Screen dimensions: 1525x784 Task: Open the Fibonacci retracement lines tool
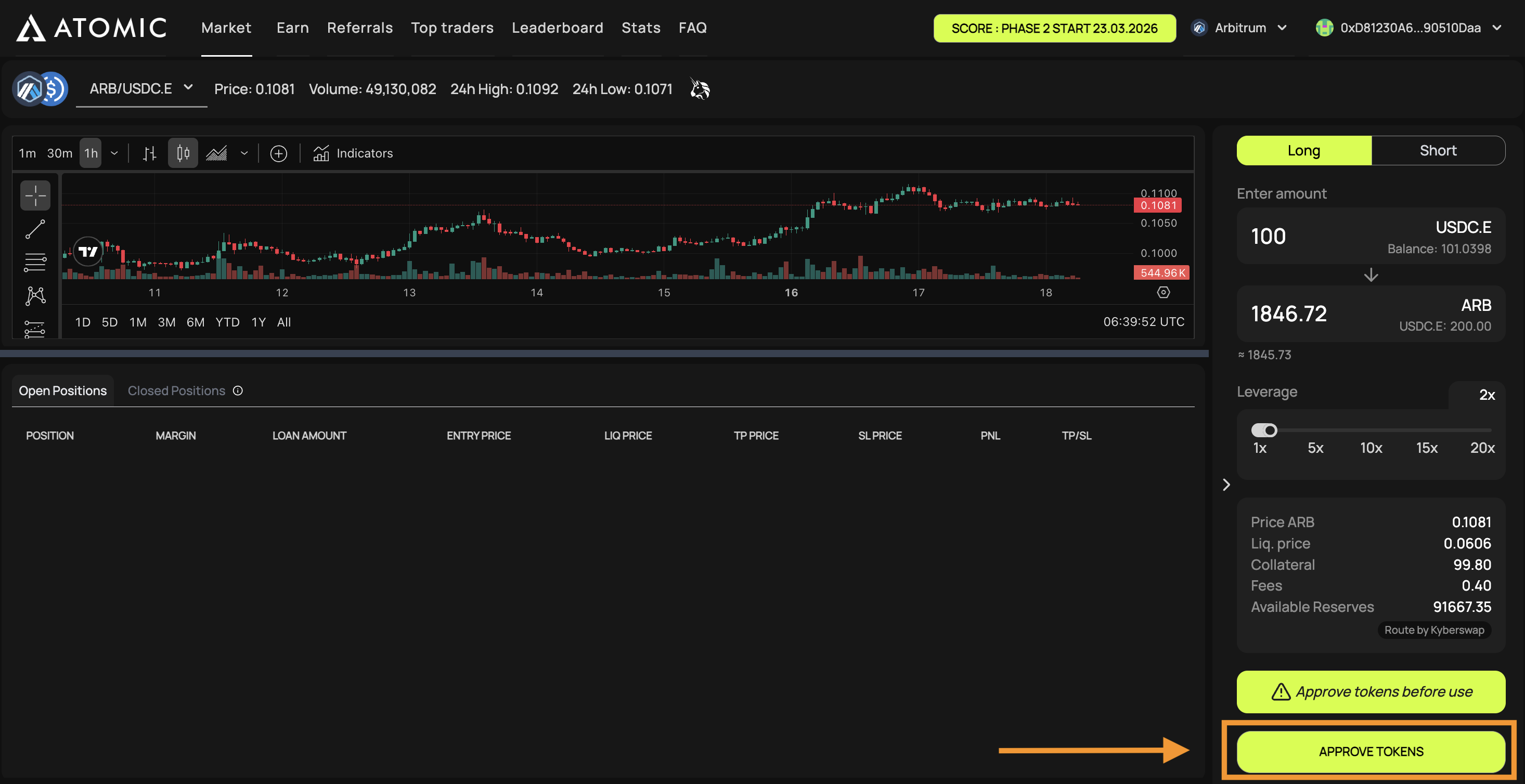pos(35,262)
